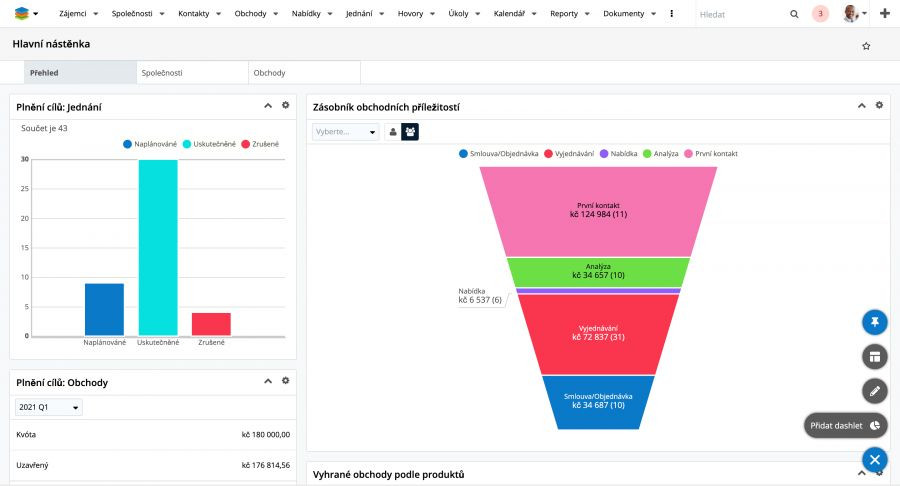This screenshot has width=900, height=486.
Task: Open the Vyberte... dropdown
Action: click(346, 132)
